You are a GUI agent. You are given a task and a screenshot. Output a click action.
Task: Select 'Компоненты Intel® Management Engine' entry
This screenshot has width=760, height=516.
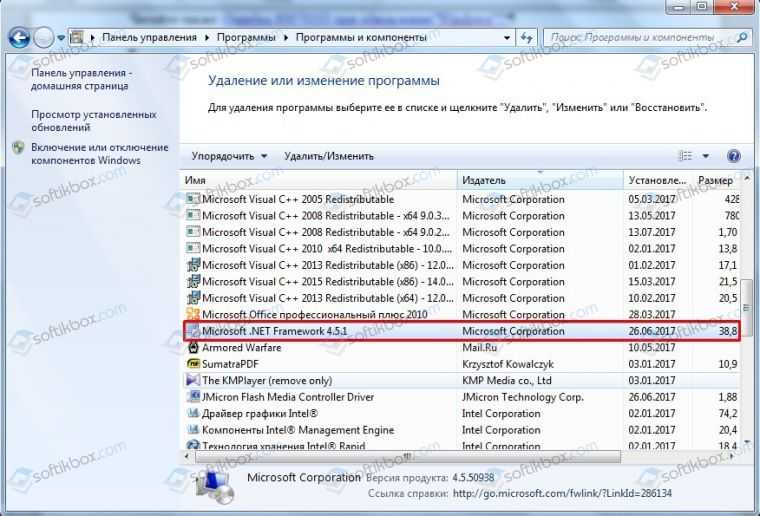coord(298,430)
